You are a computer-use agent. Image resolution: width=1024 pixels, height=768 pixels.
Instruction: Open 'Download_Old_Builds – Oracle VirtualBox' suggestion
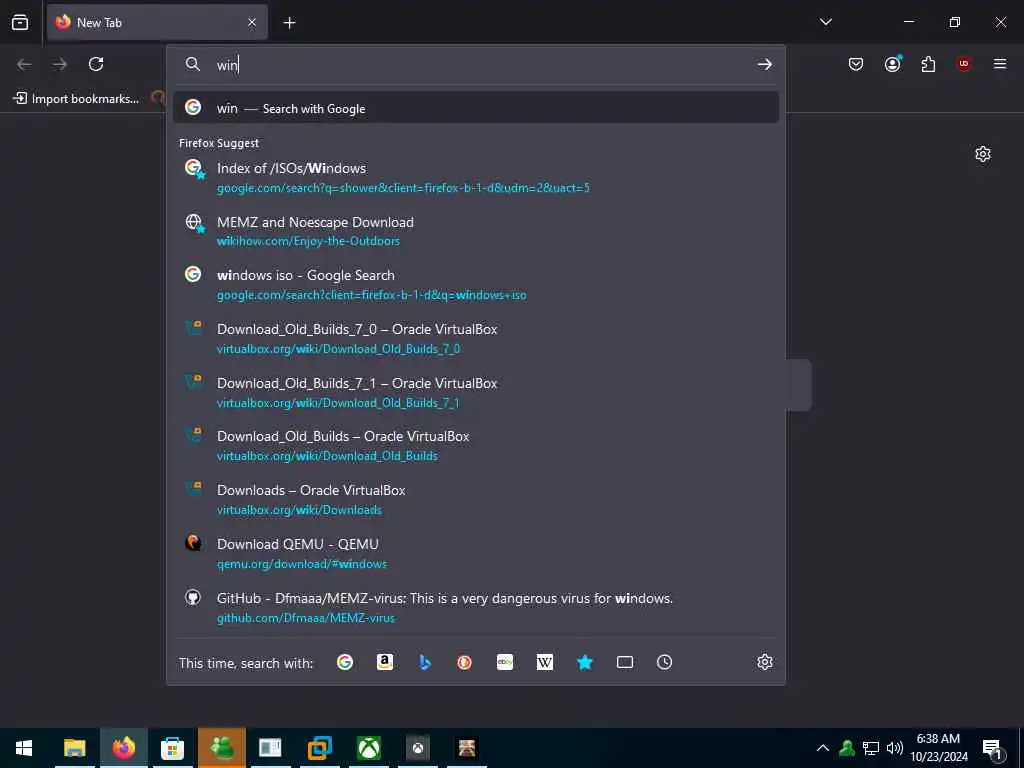[476, 446]
